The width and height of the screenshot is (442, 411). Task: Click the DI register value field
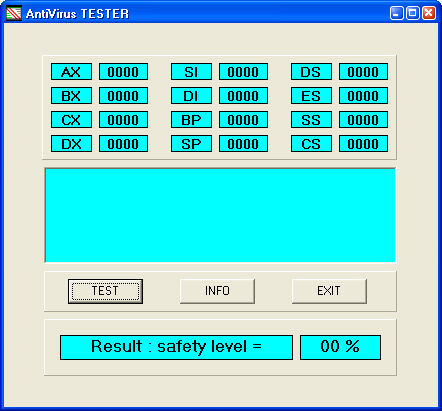[x=243, y=96]
